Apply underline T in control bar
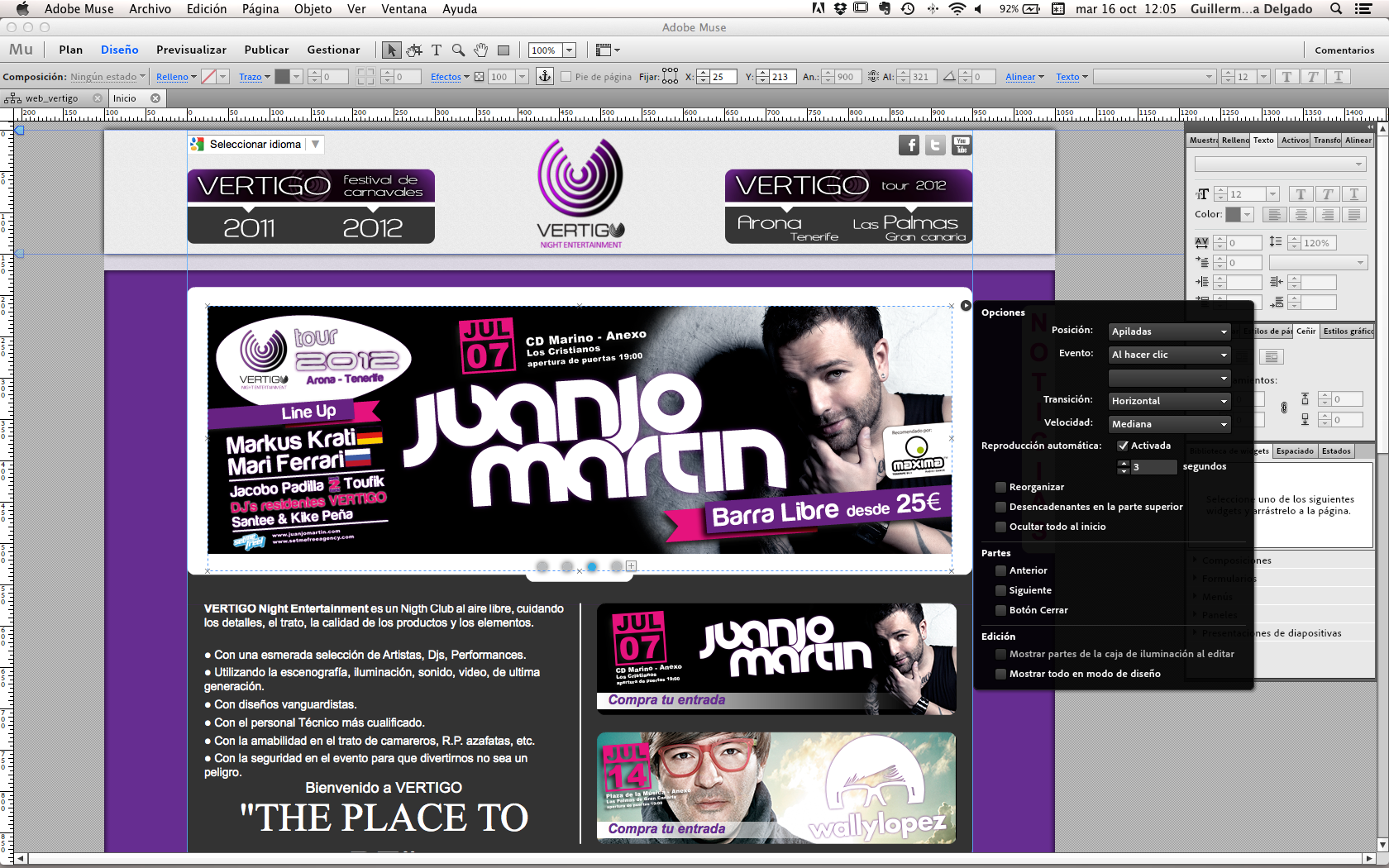Image resolution: width=1389 pixels, height=868 pixels. 1339,77
